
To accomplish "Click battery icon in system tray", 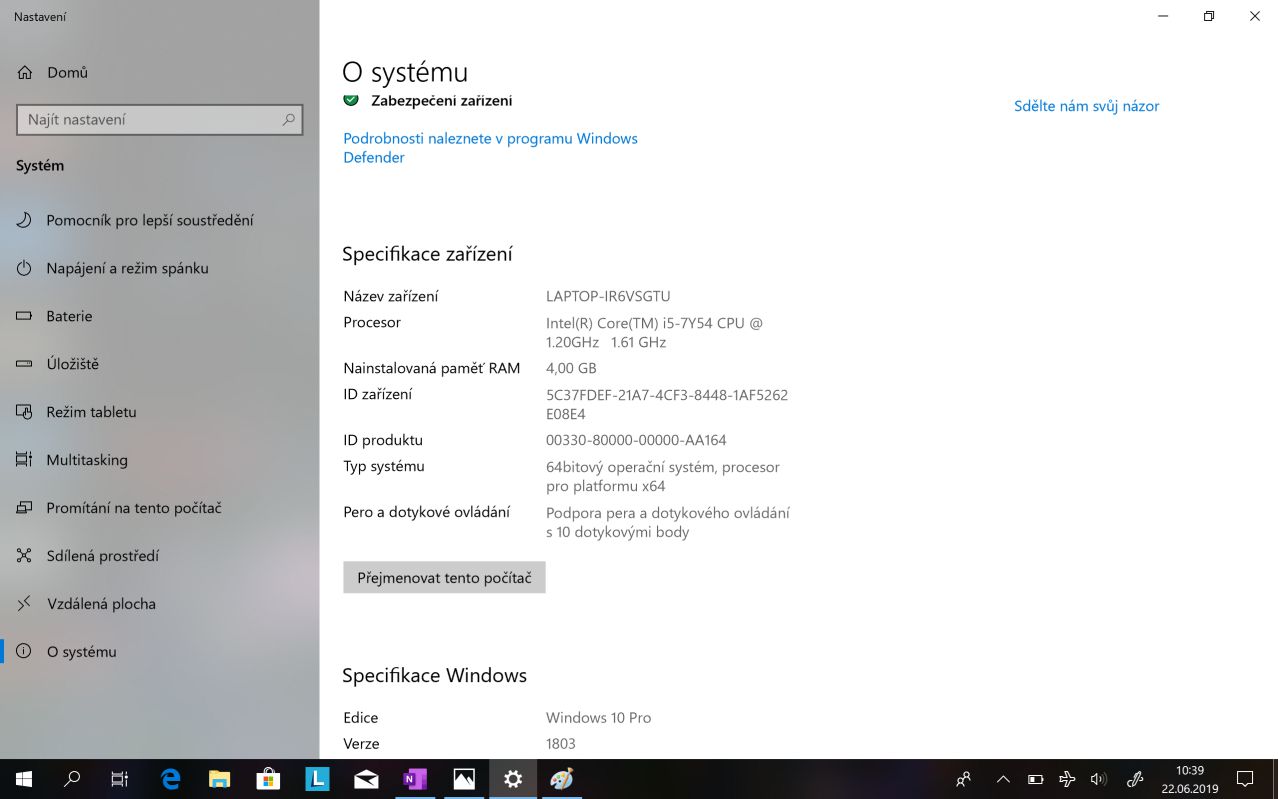I will [1036, 779].
